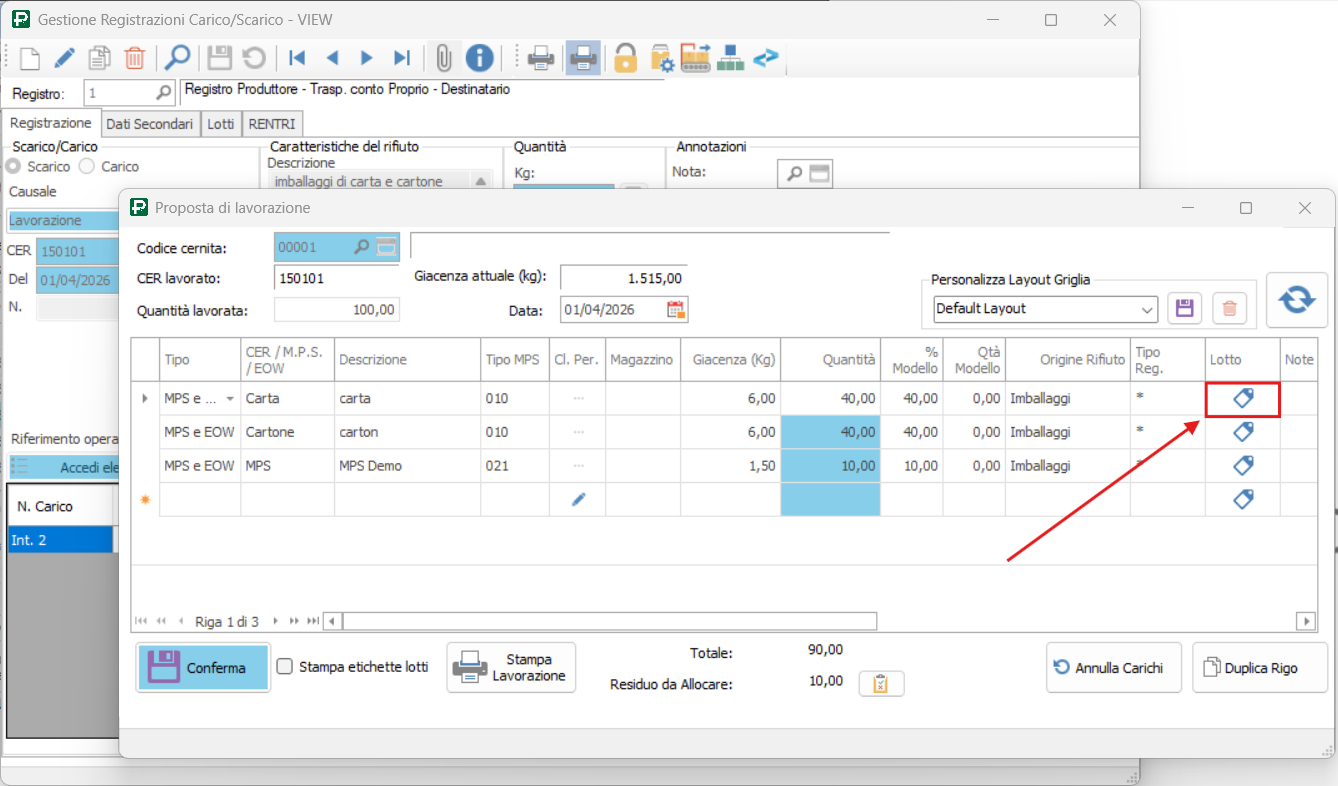Screen dimensions: 1338x786
Task: Enable Stampa etichette lotti checkbox
Action: [x=285, y=667]
